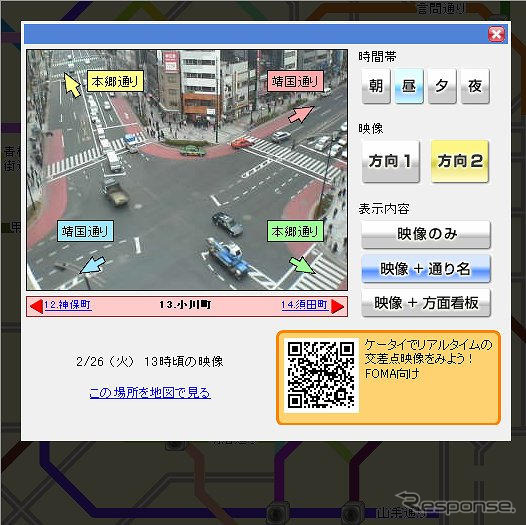Click current intersection title 13.小川町
The width and height of the screenshot is (526, 525).
click(x=186, y=305)
